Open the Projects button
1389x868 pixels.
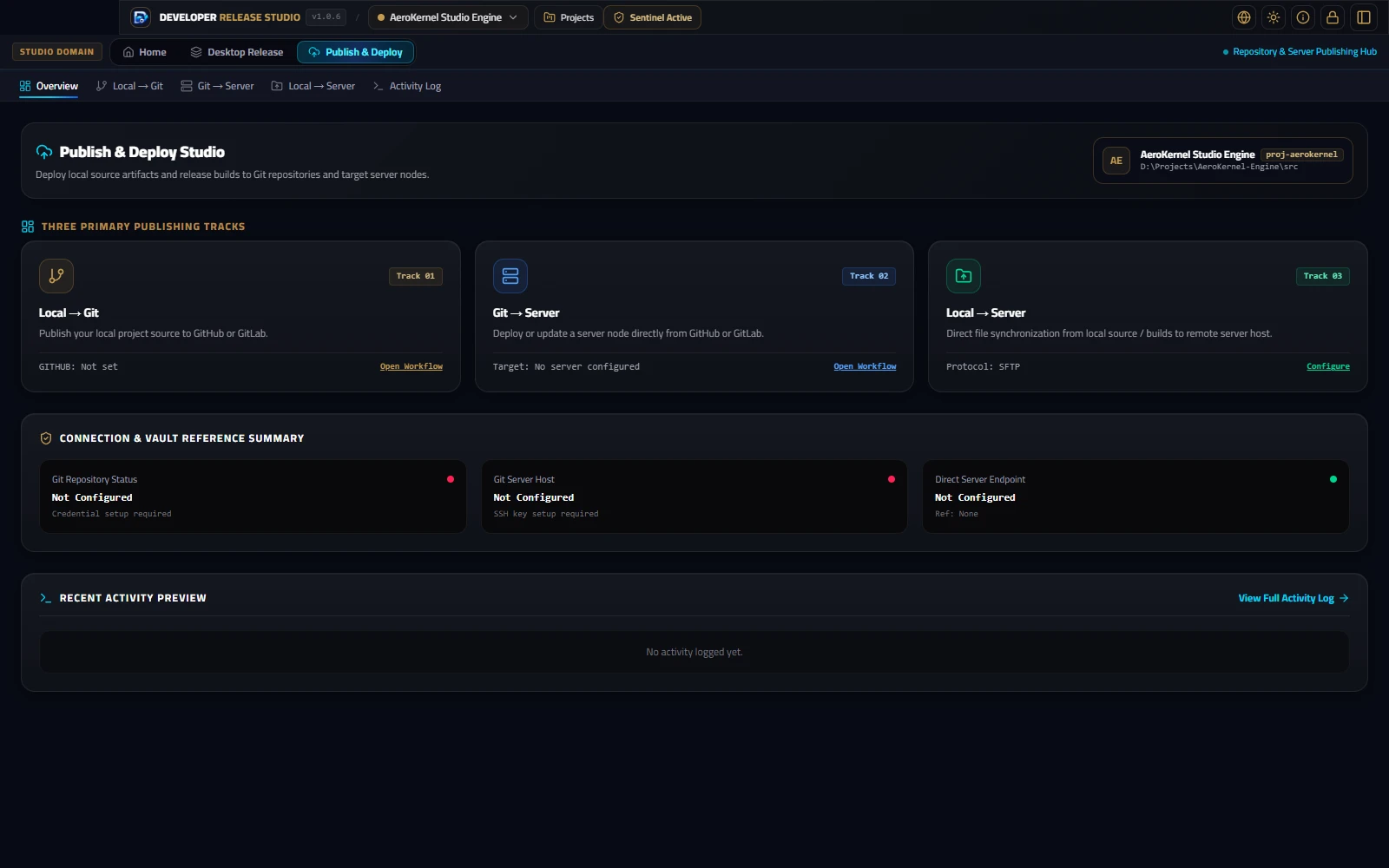point(569,17)
